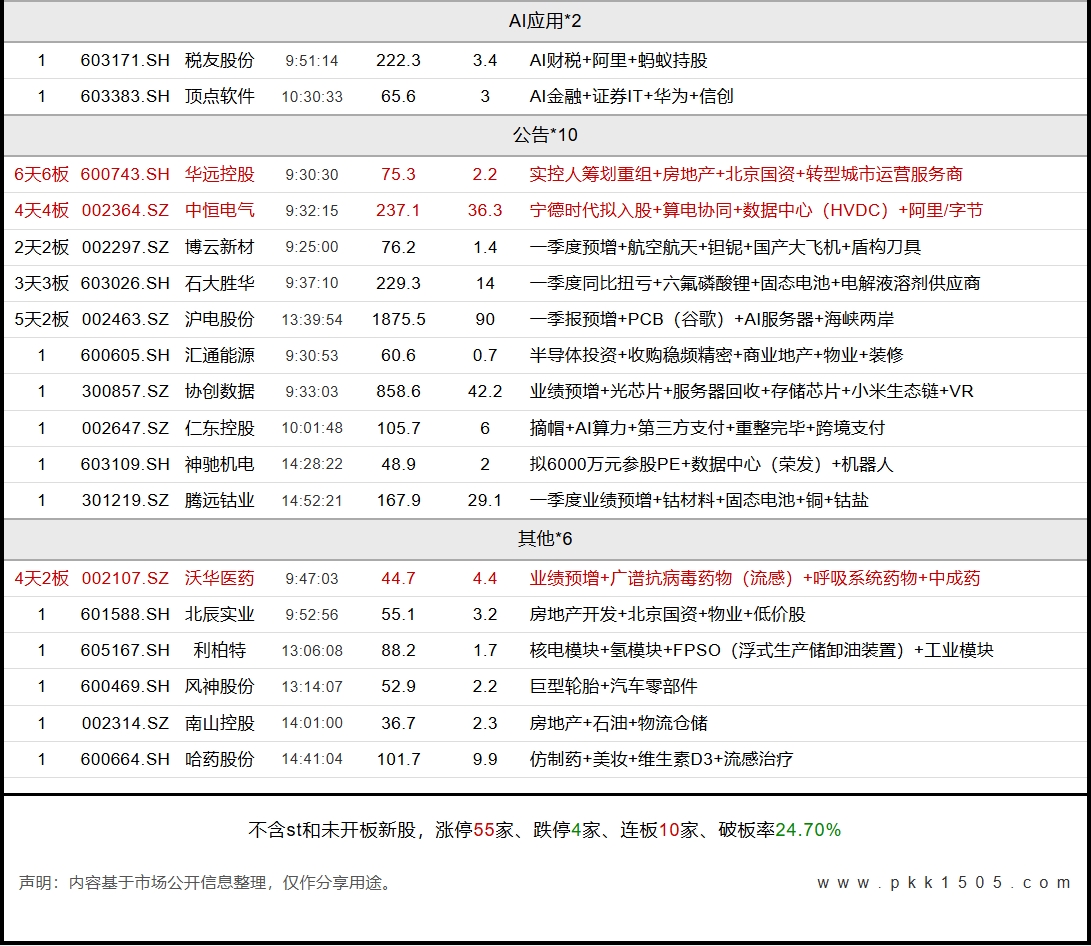Select the 利柏特 concept description text
This screenshot has width=1091, height=946.
[760, 650]
